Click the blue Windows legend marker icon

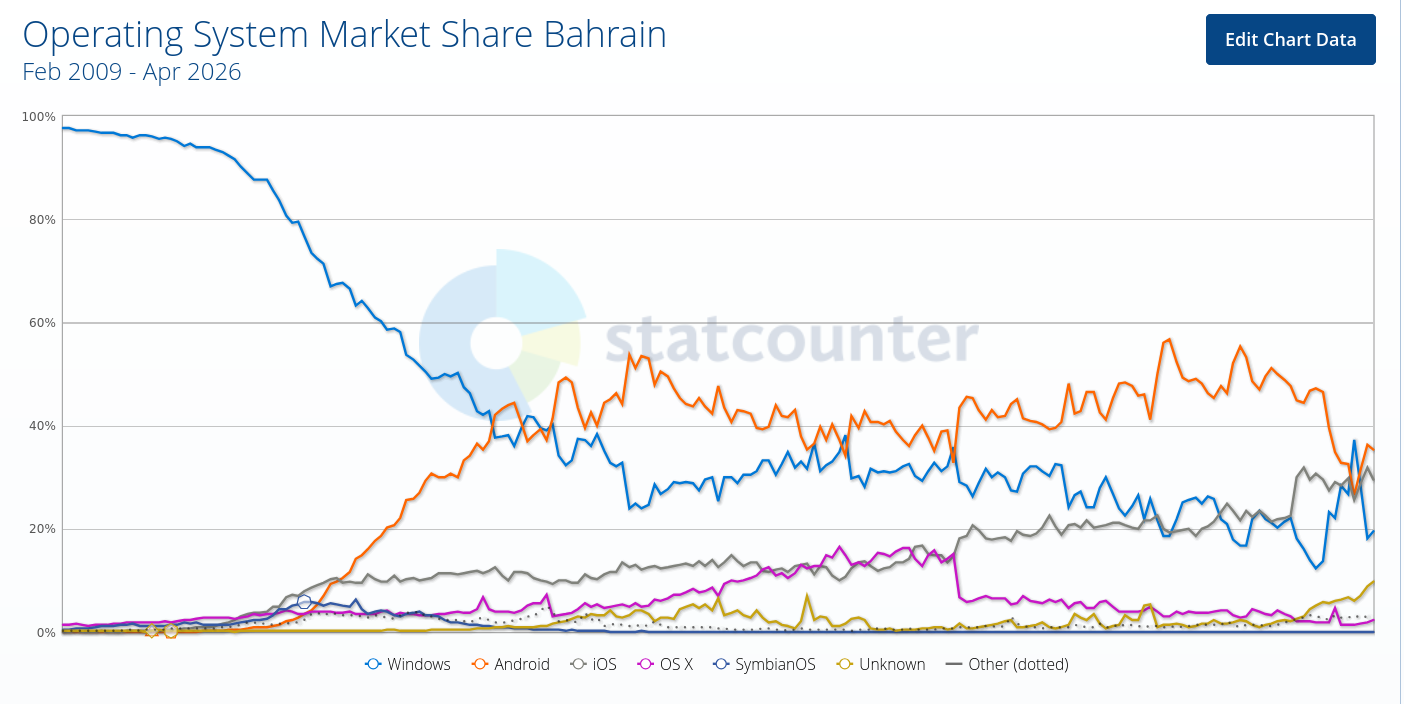click(372, 664)
